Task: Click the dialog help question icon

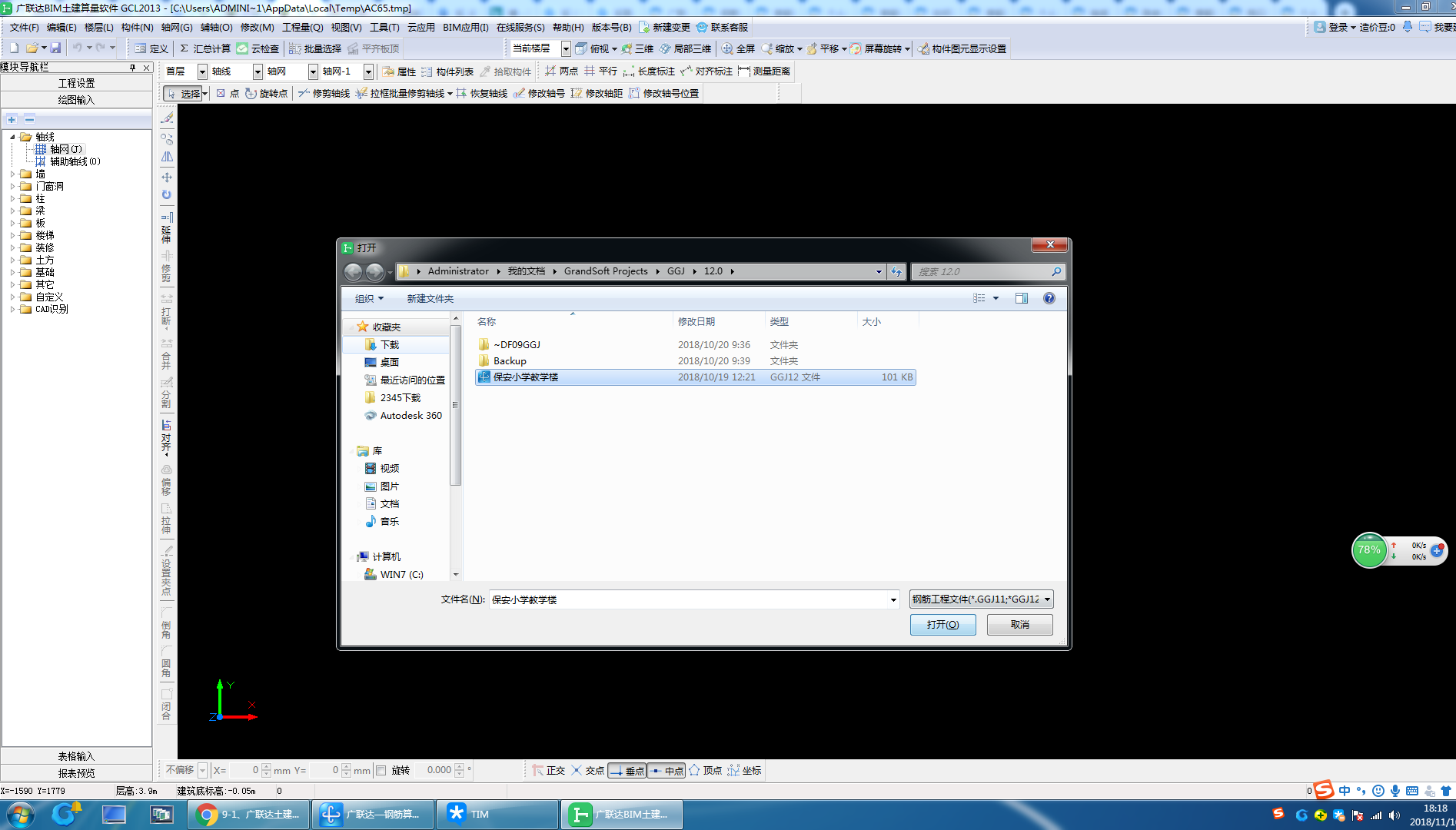Action: click(x=1049, y=298)
